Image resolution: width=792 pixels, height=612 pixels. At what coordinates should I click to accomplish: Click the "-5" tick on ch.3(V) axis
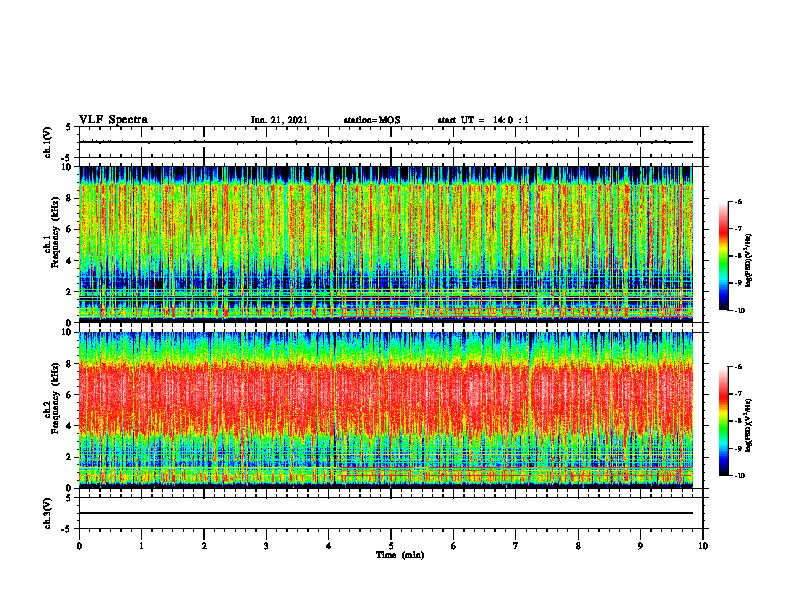(68, 529)
